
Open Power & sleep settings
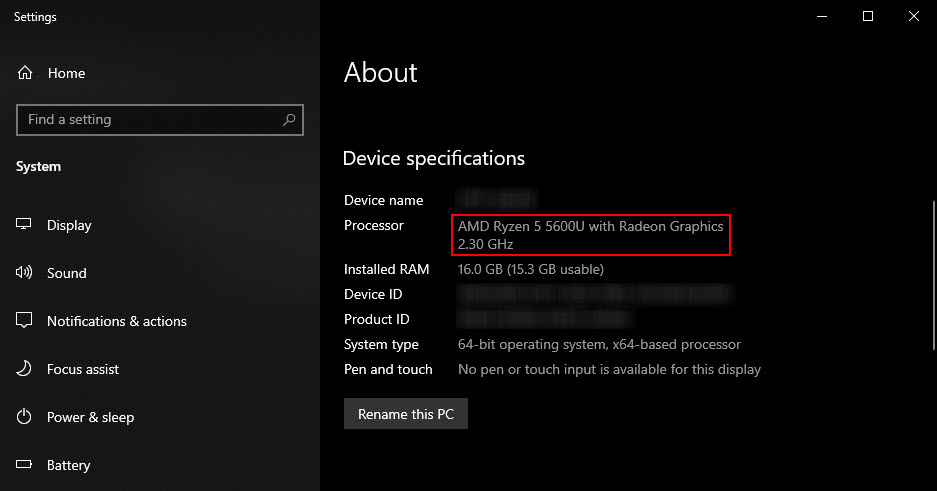[x=90, y=417]
